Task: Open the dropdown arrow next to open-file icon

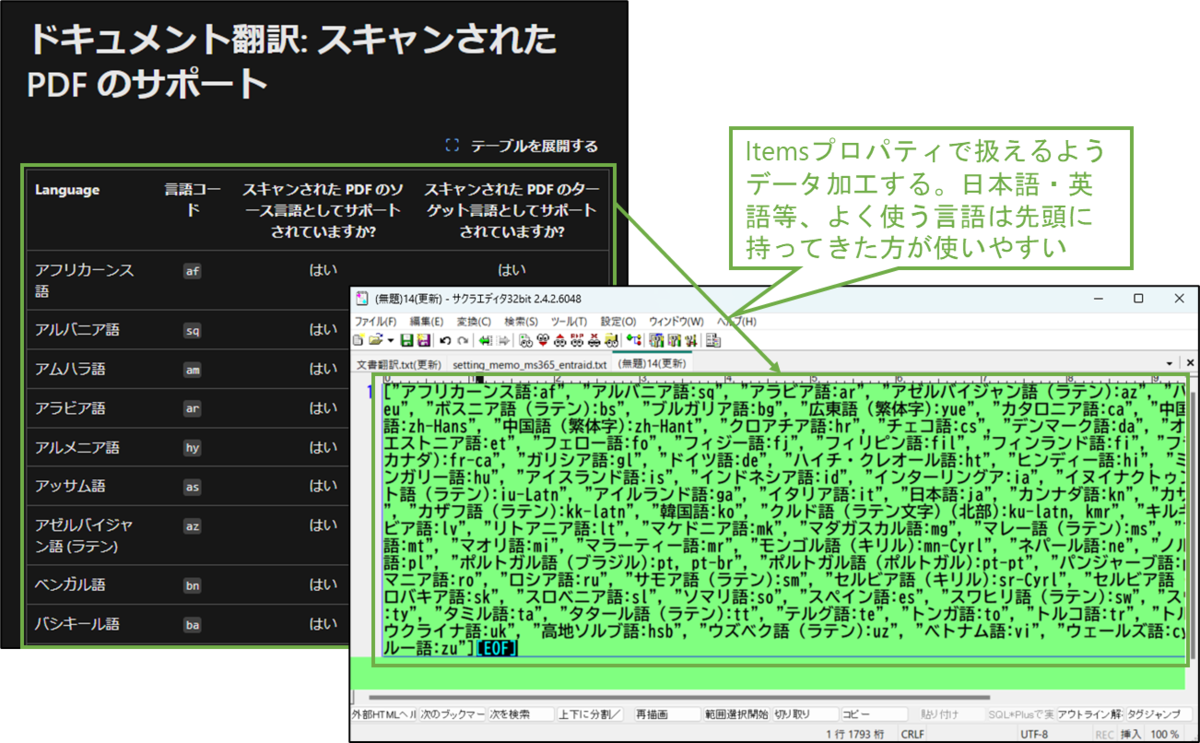Action: tap(390, 340)
